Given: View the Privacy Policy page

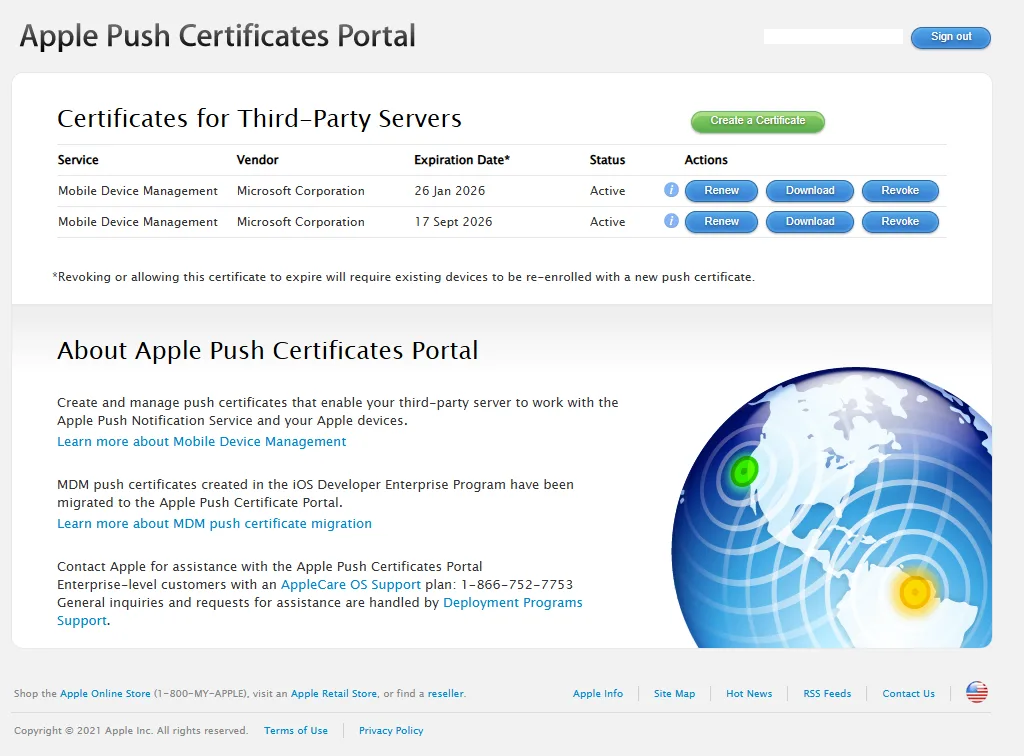Looking at the screenshot, I should [391, 730].
